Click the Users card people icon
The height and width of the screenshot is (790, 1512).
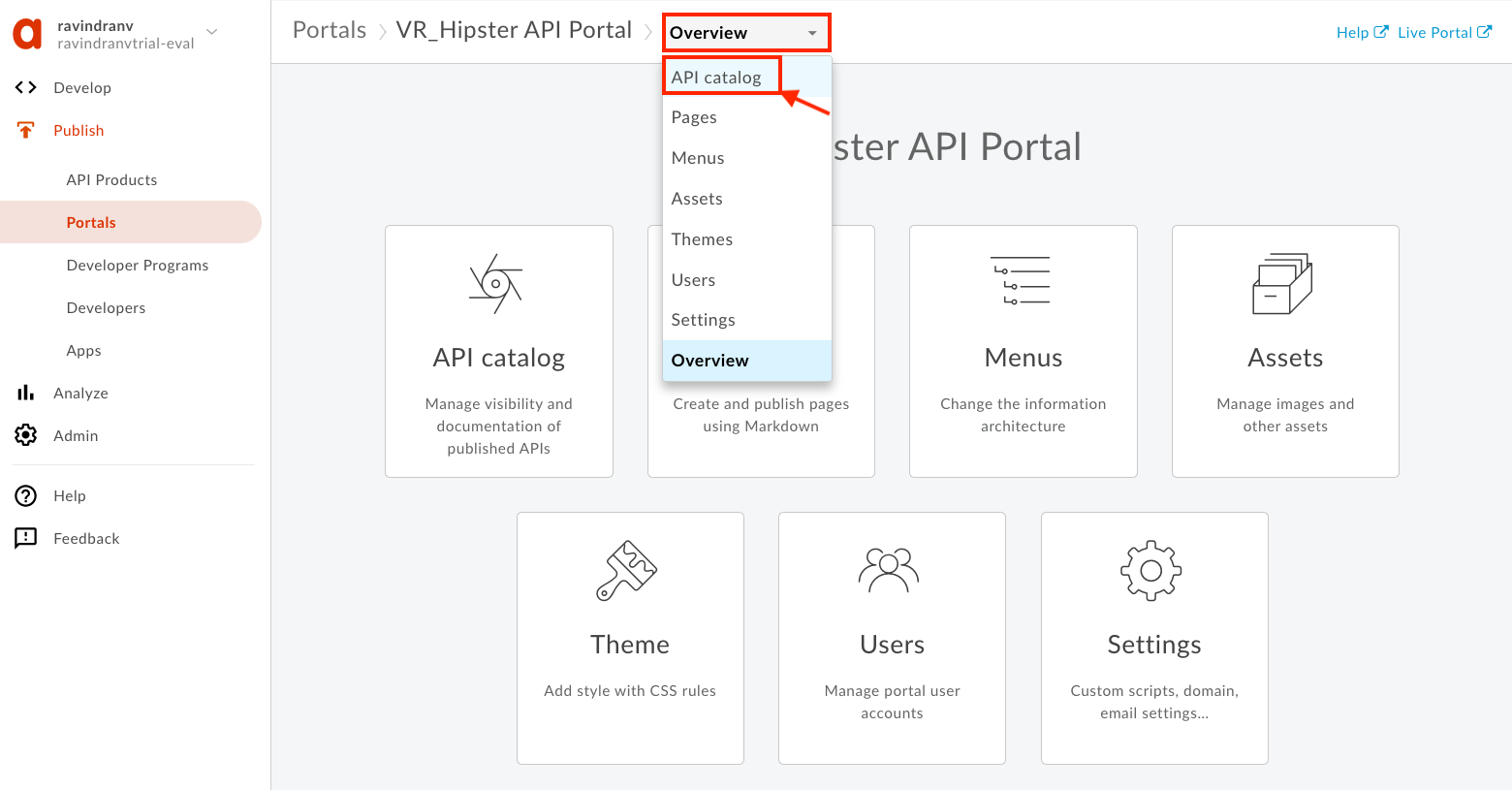point(889,570)
